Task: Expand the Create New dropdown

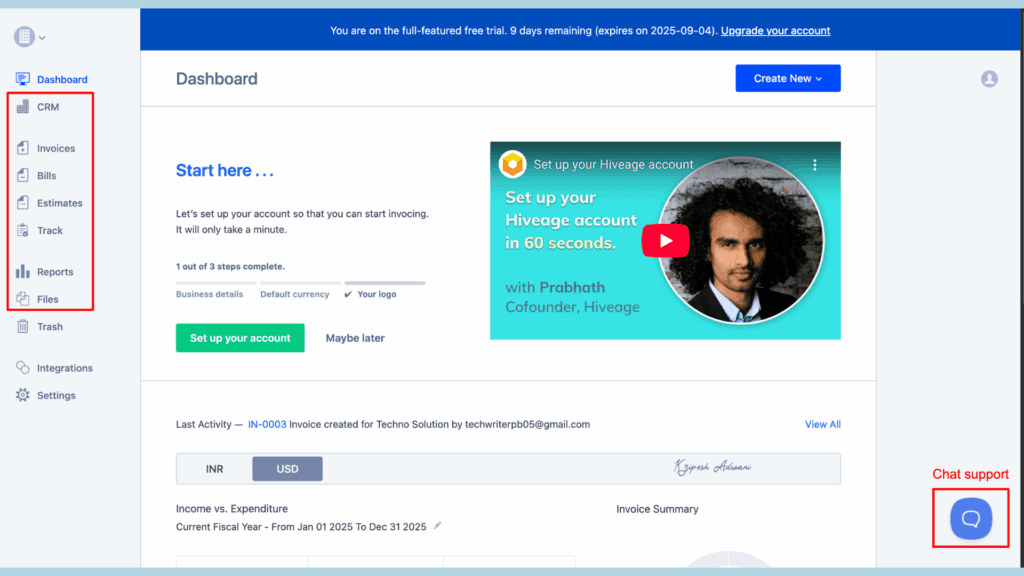Action: (787, 79)
